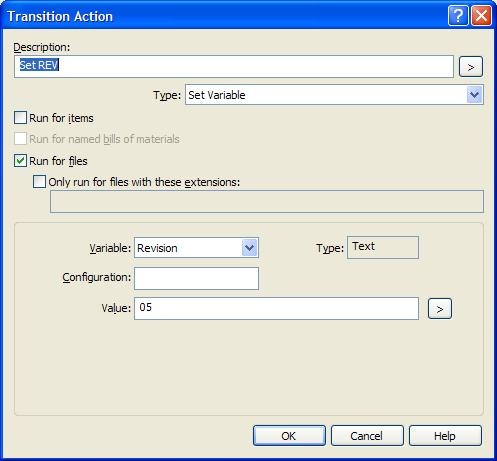Enable the Run for items checkbox

(20, 118)
